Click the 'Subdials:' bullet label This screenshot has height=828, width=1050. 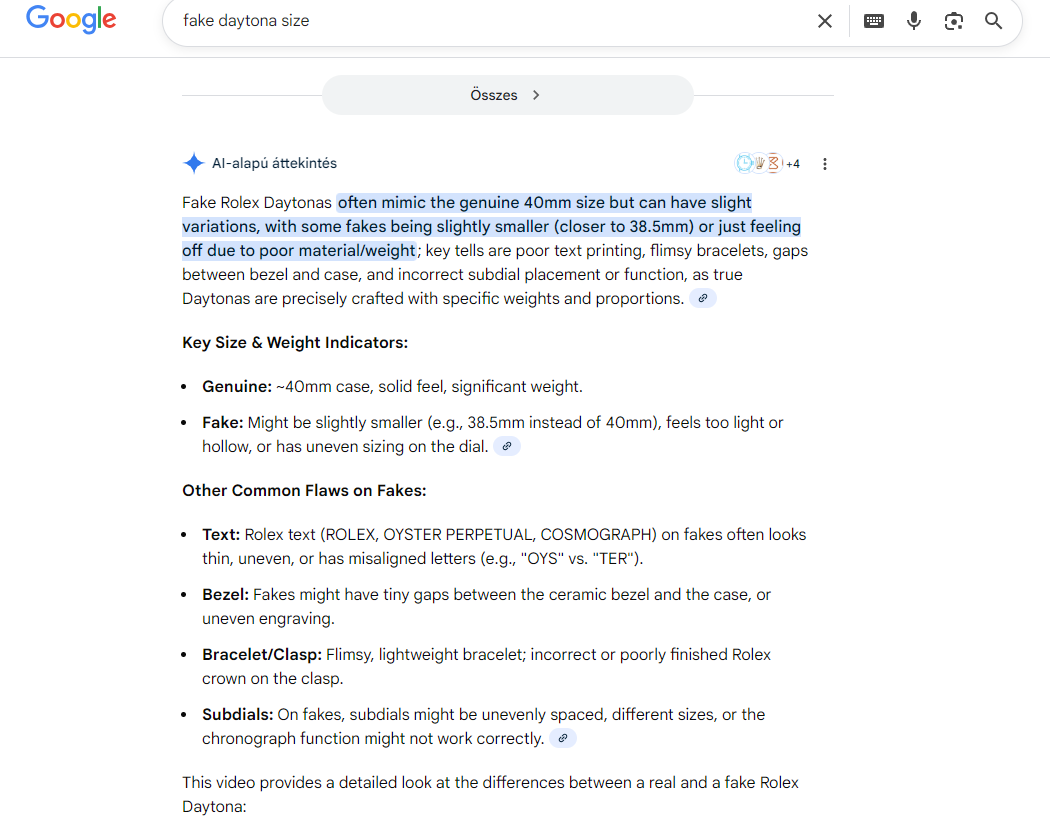click(x=238, y=715)
